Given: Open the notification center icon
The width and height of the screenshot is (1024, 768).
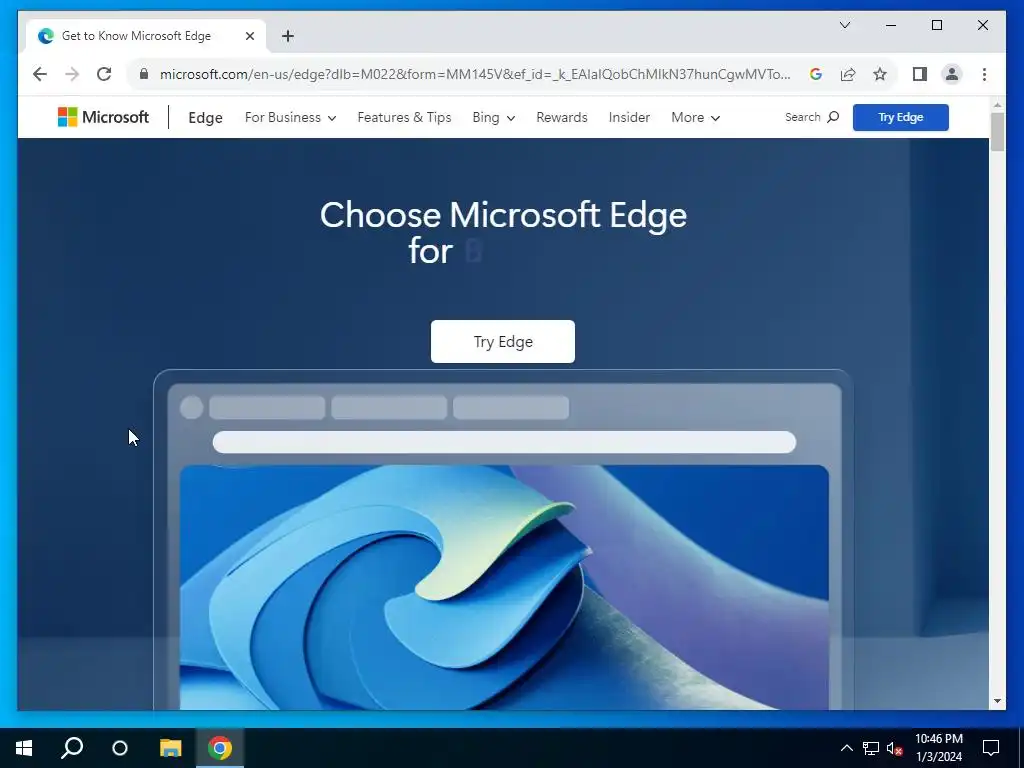Looking at the screenshot, I should click(x=991, y=748).
